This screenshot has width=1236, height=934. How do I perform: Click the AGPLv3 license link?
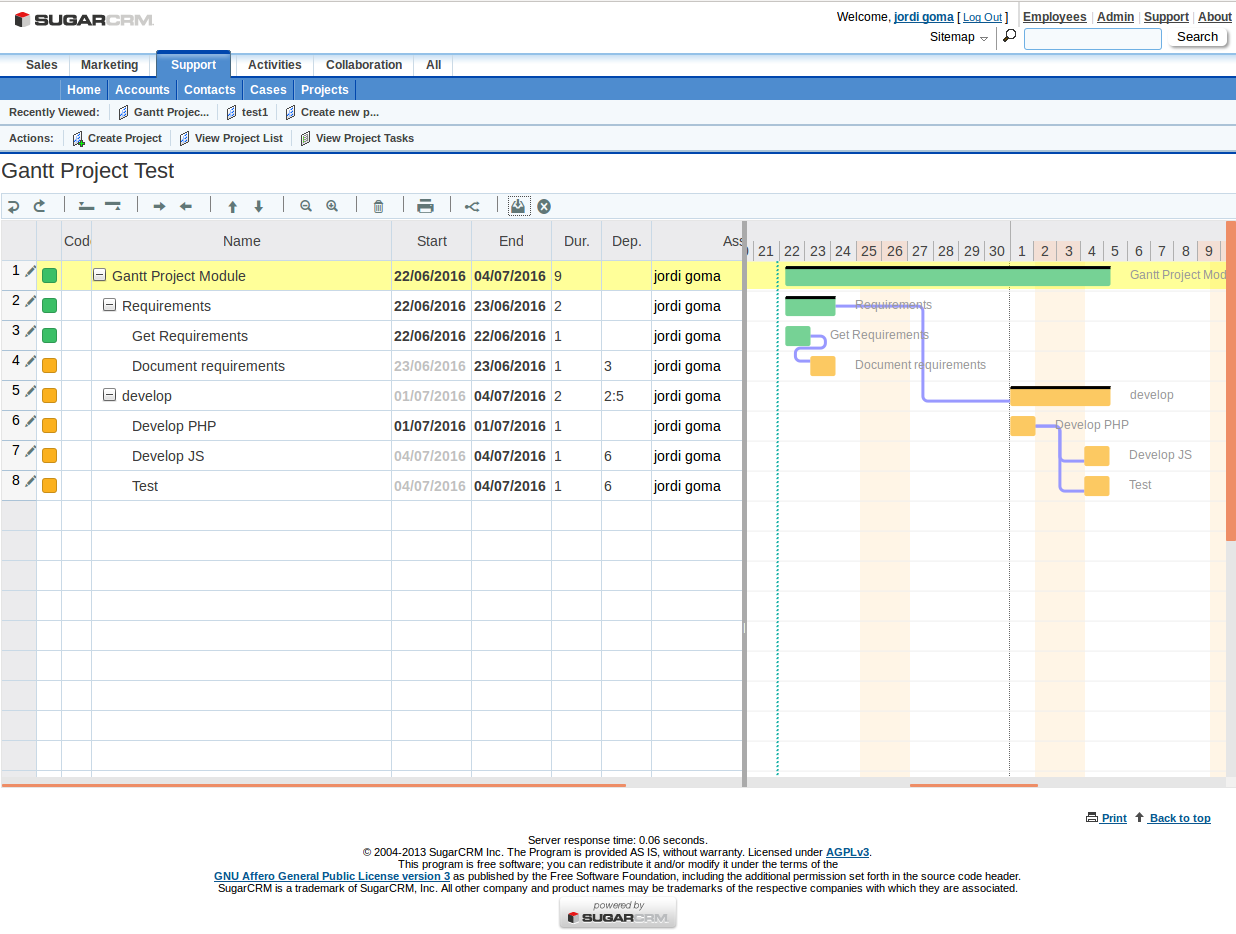[x=847, y=852]
